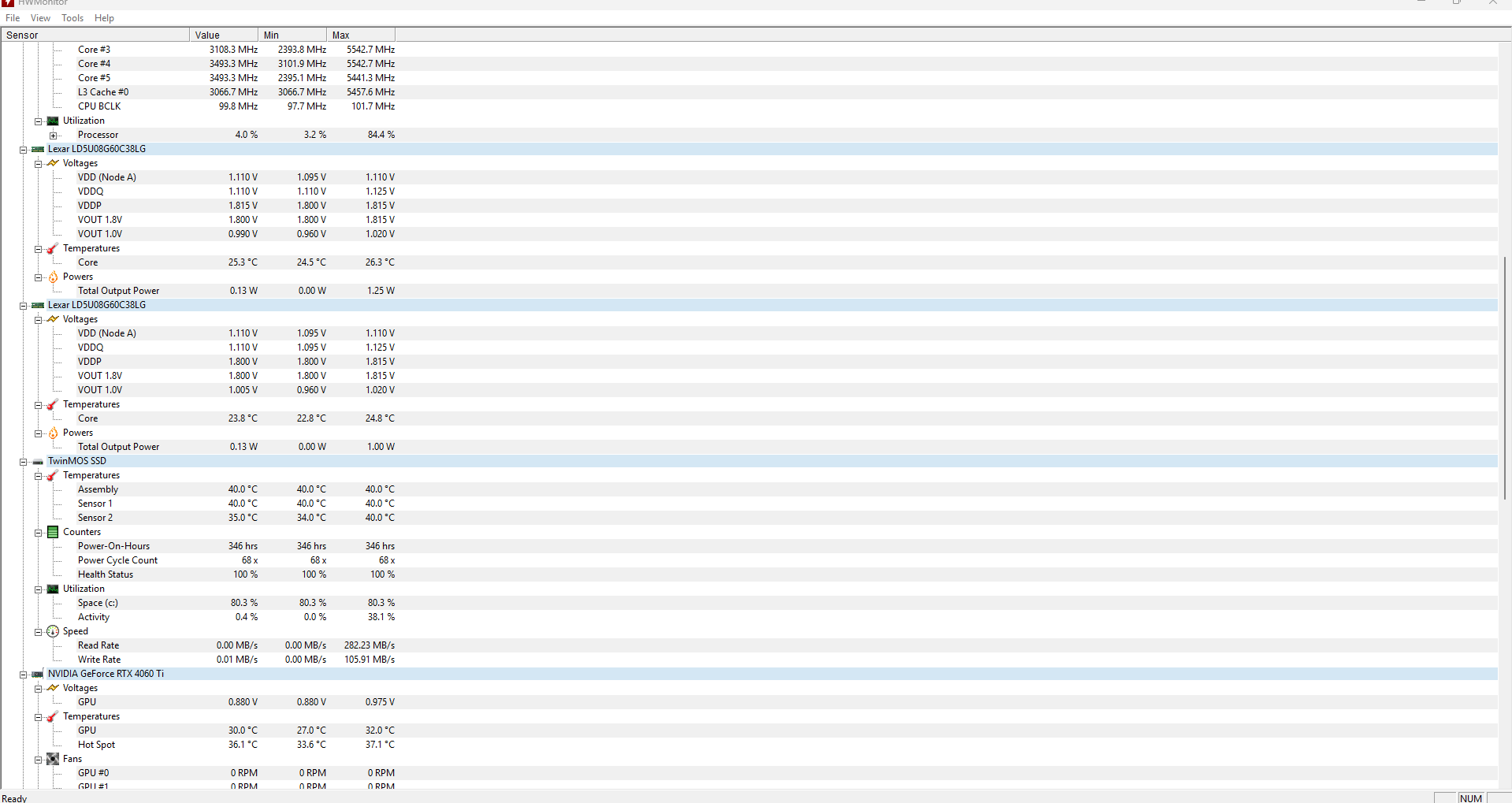
Task: Click the Utilization icon above the Processor row
Action: point(53,121)
